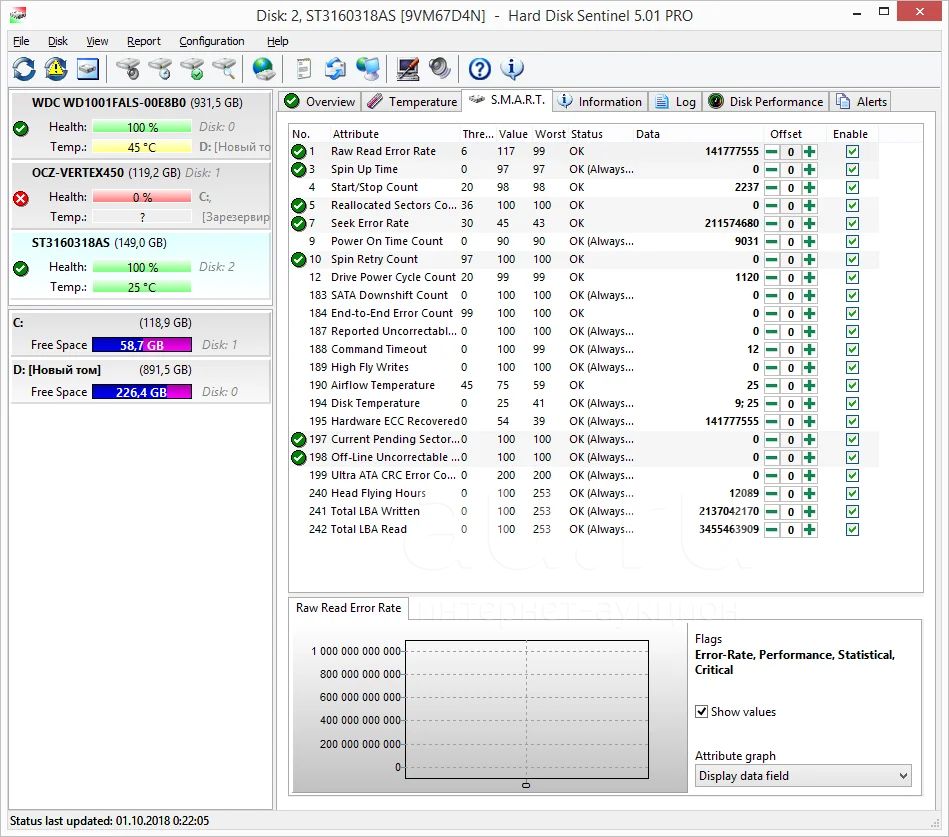Open the View menu

coord(97,41)
